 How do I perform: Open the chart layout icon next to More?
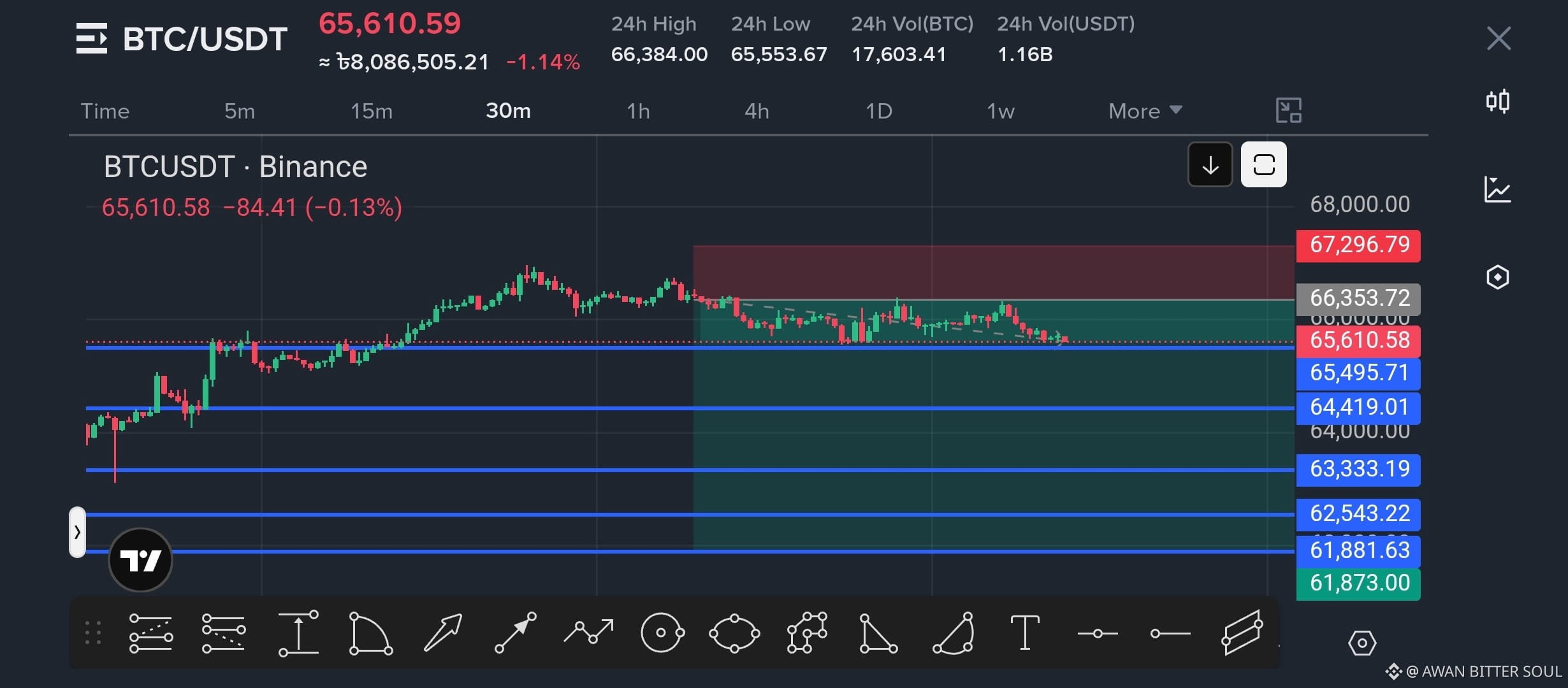tap(1288, 110)
